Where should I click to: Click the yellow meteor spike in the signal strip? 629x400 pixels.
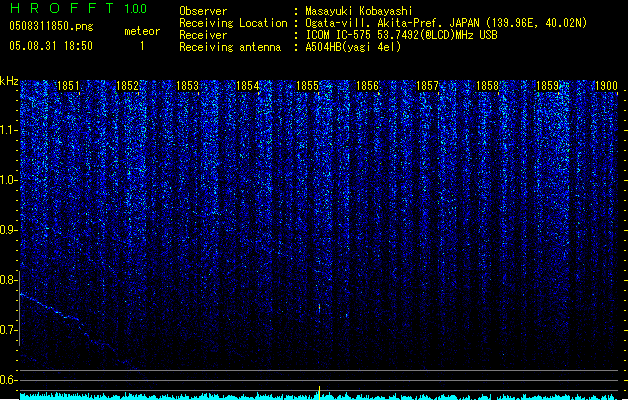[x=319, y=393]
